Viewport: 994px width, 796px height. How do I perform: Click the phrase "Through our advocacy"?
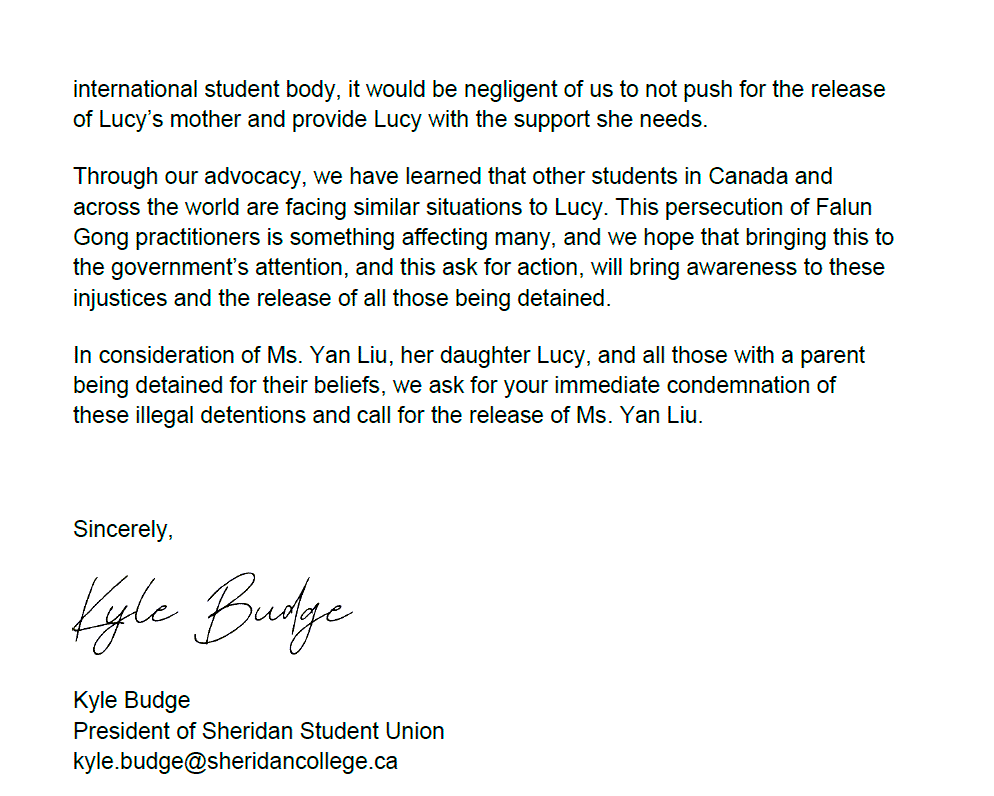coord(189,177)
